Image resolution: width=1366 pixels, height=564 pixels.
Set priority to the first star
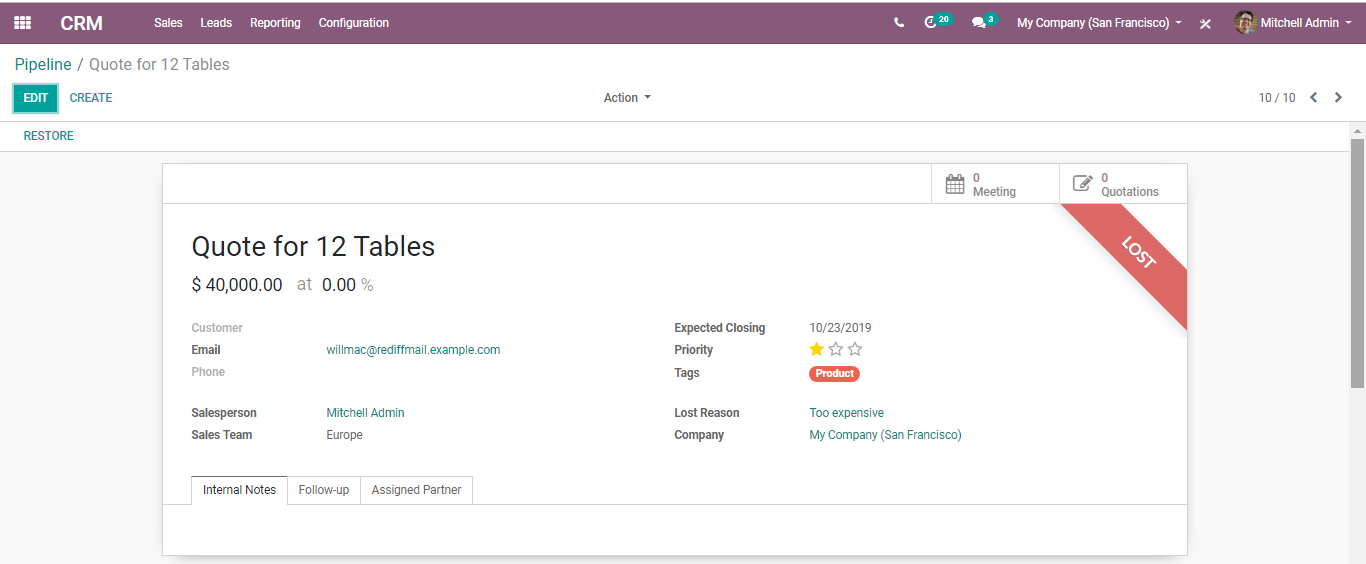click(x=816, y=349)
